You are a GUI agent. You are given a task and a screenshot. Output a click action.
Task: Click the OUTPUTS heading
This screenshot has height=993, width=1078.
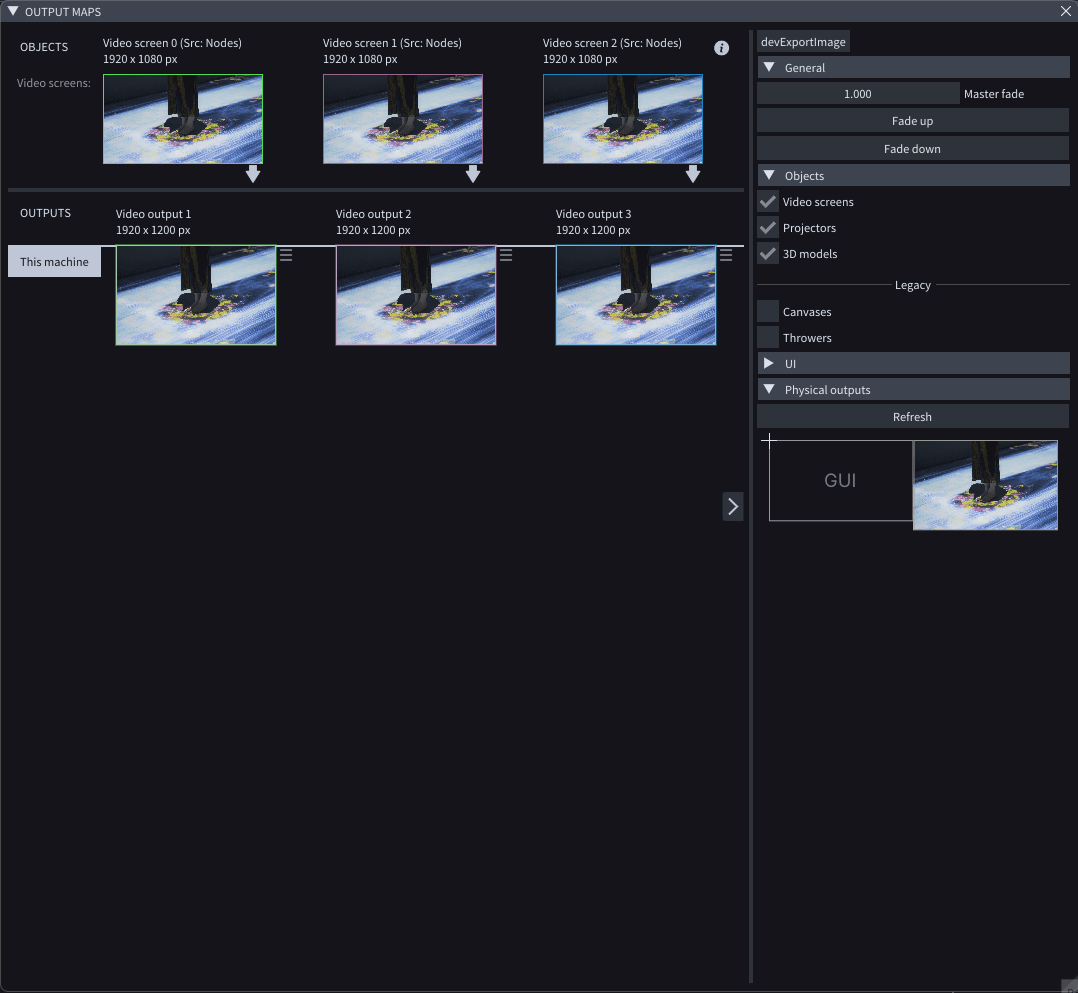(45, 213)
